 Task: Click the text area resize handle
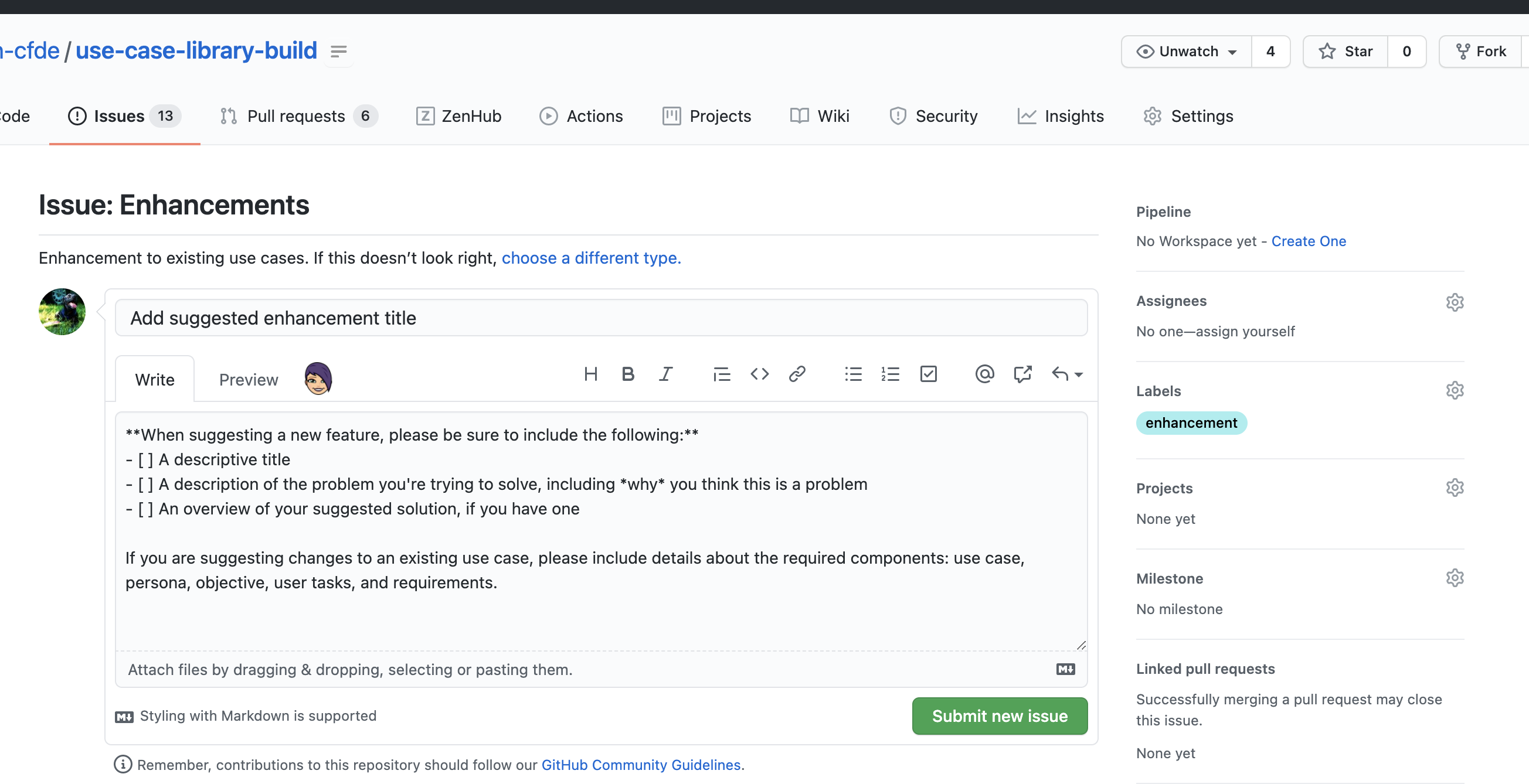pyautogui.click(x=1081, y=645)
